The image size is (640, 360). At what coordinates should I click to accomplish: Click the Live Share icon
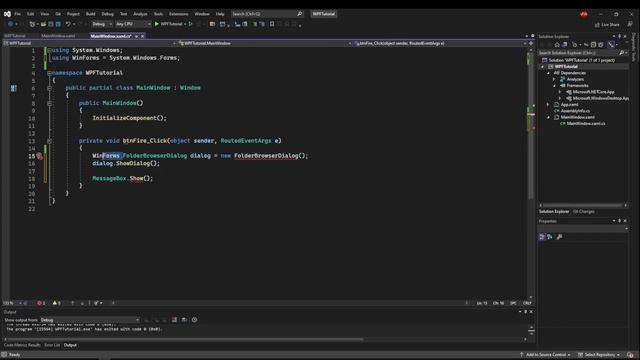[597, 24]
